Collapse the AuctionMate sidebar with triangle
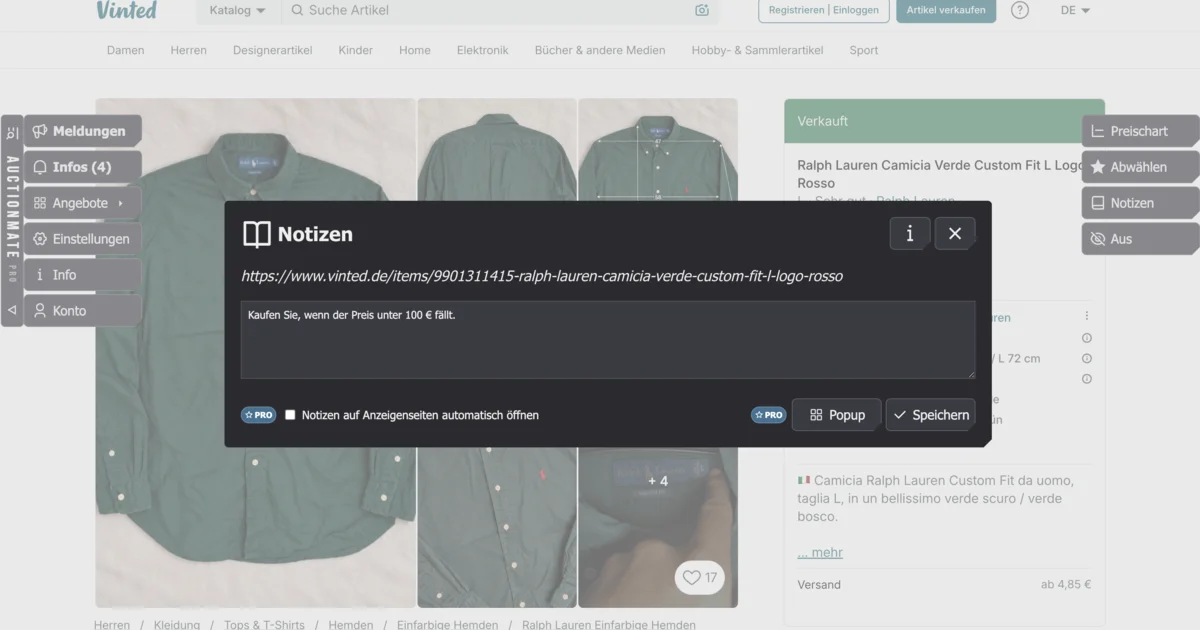This screenshot has height=630, width=1200. 12,310
